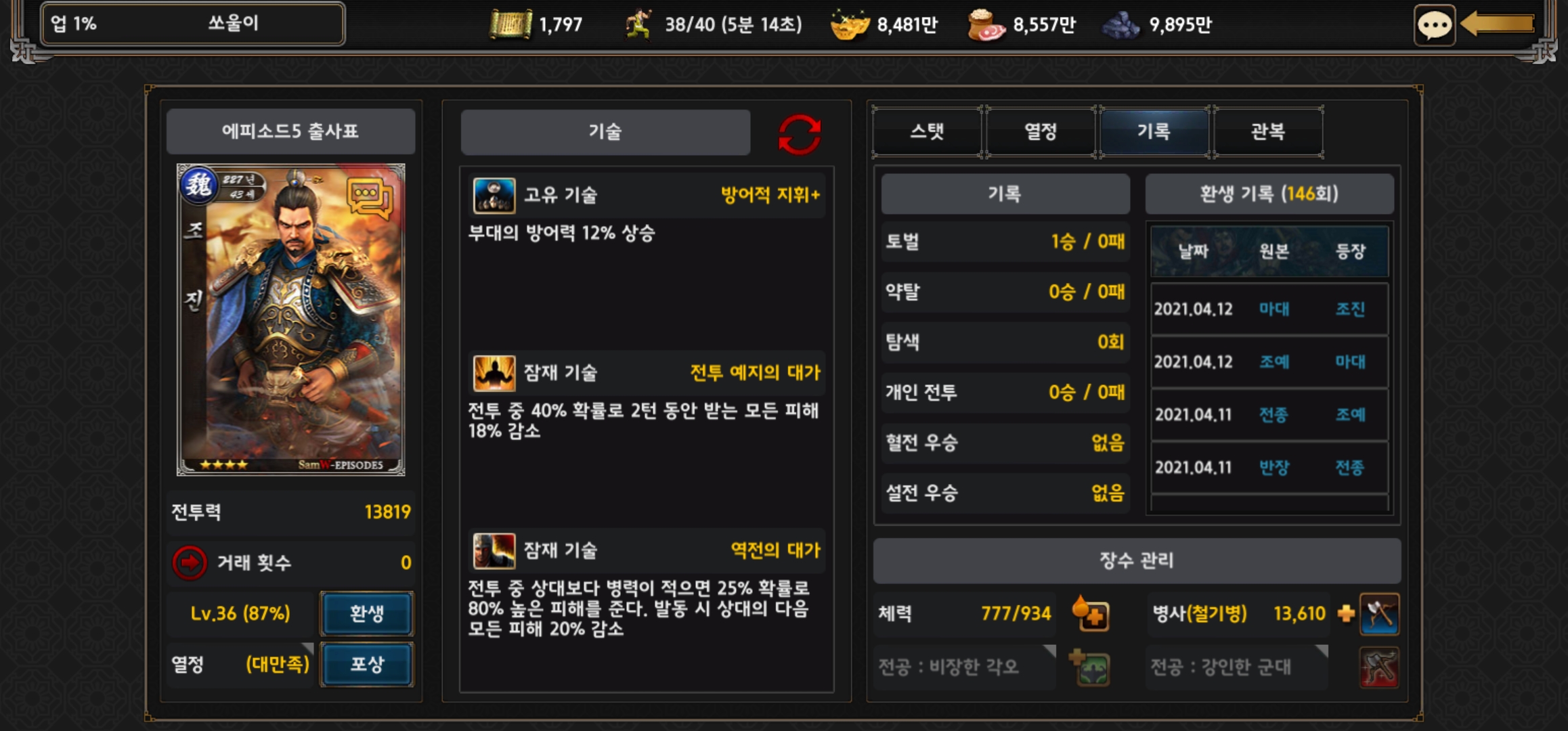Expand the 전공 : 비장한 각오 dropdown

[965, 667]
